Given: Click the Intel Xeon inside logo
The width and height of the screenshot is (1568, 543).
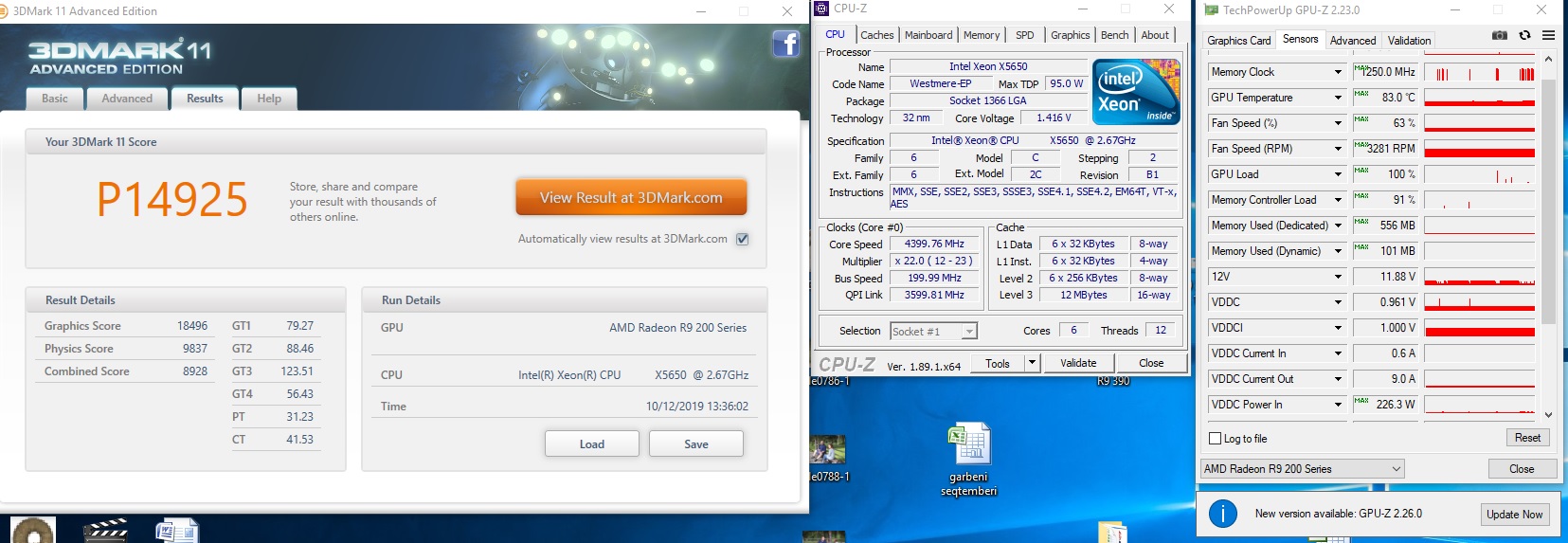Looking at the screenshot, I should point(1136,92).
